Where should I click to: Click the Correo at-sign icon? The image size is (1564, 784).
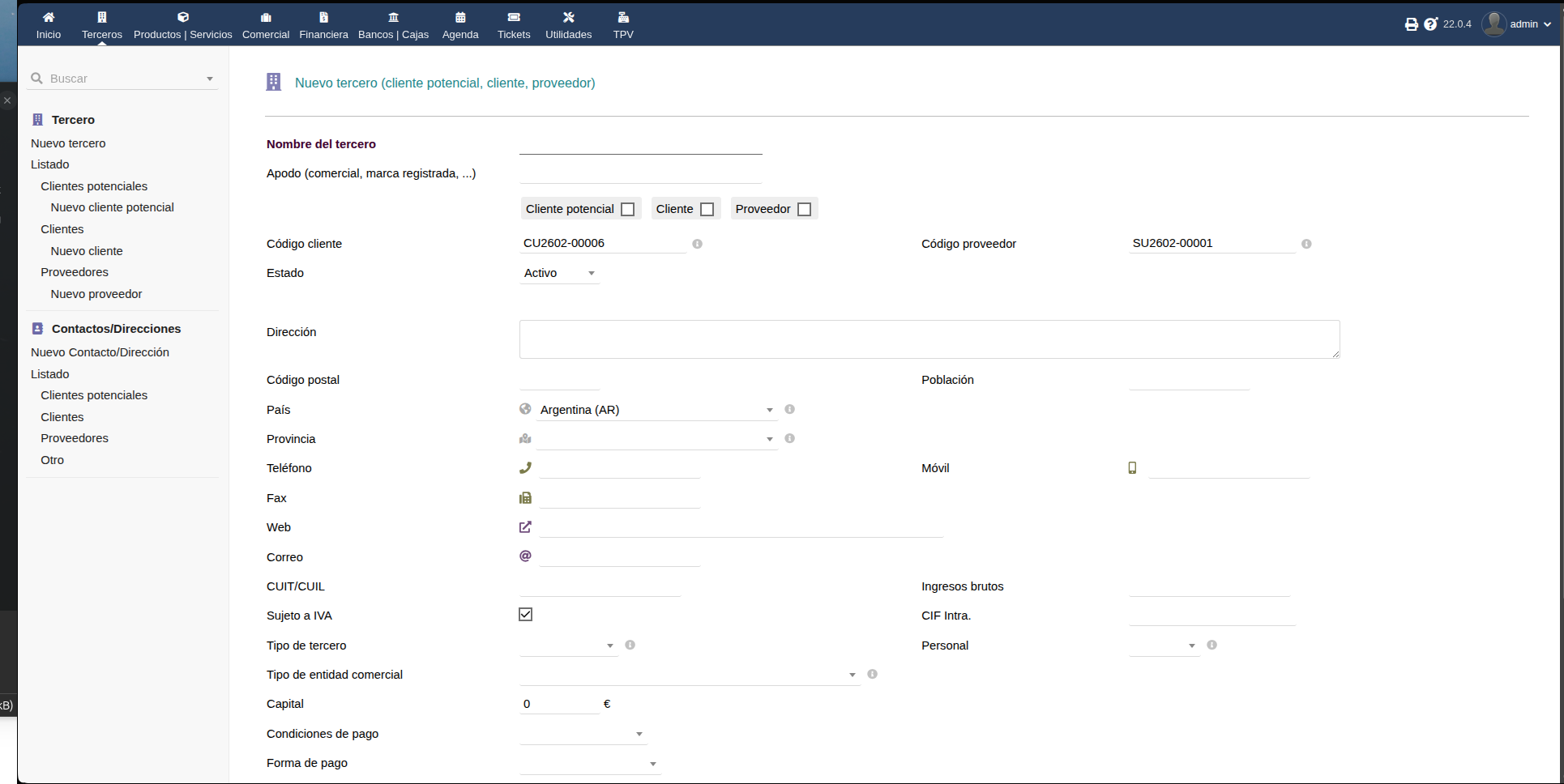pos(525,556)
